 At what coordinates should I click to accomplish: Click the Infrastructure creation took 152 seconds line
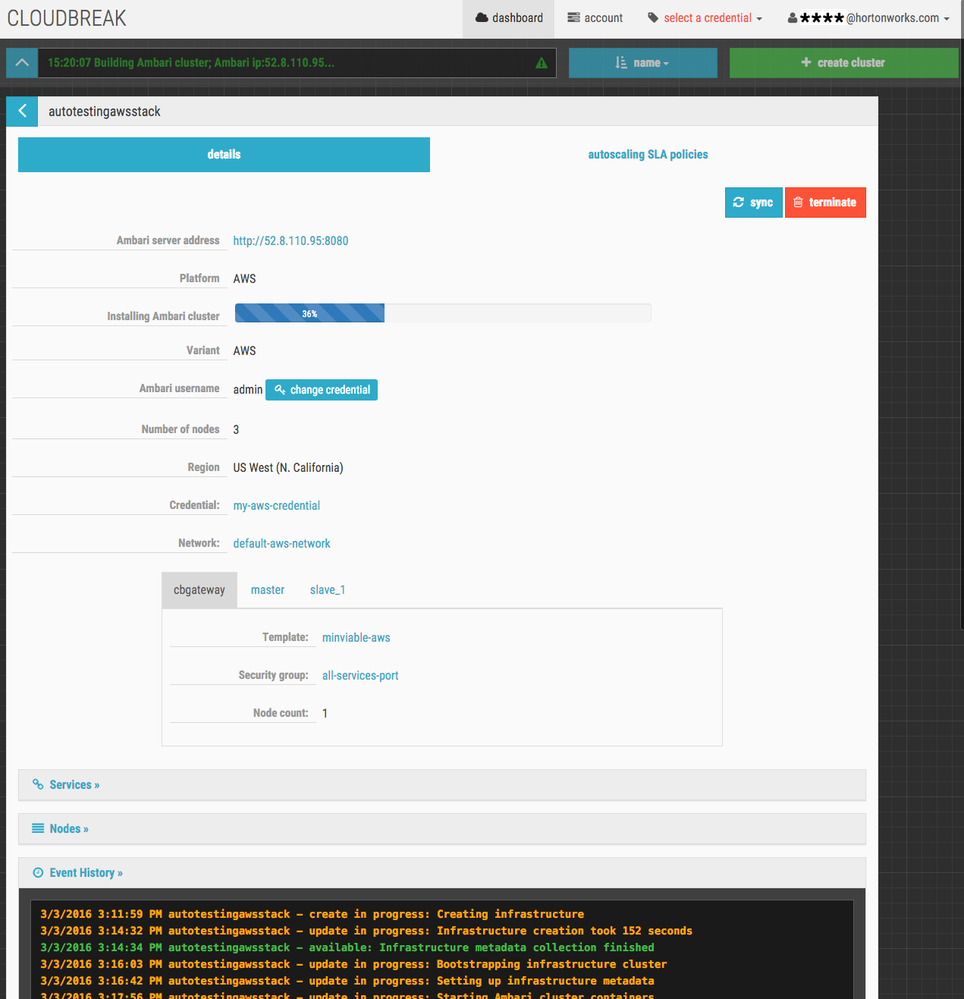pos(366,931)
